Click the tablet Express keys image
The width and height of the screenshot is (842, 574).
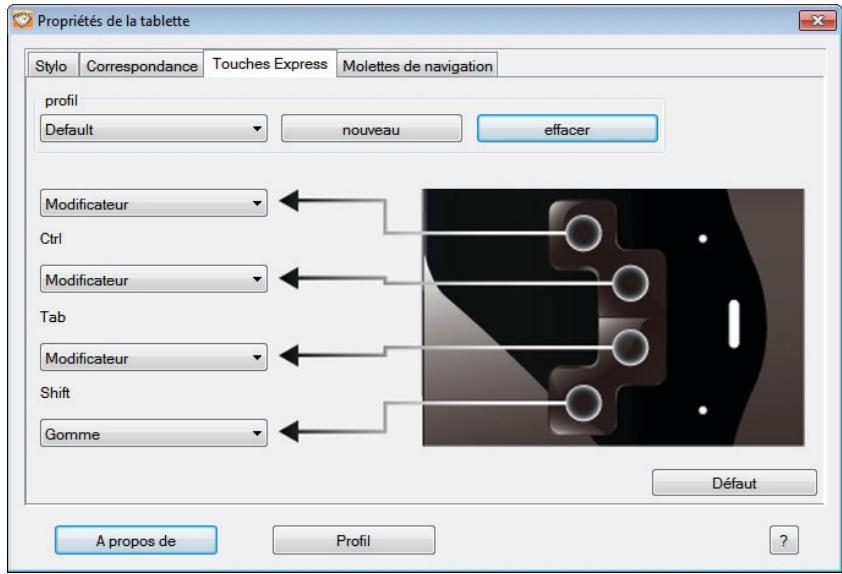613,317
